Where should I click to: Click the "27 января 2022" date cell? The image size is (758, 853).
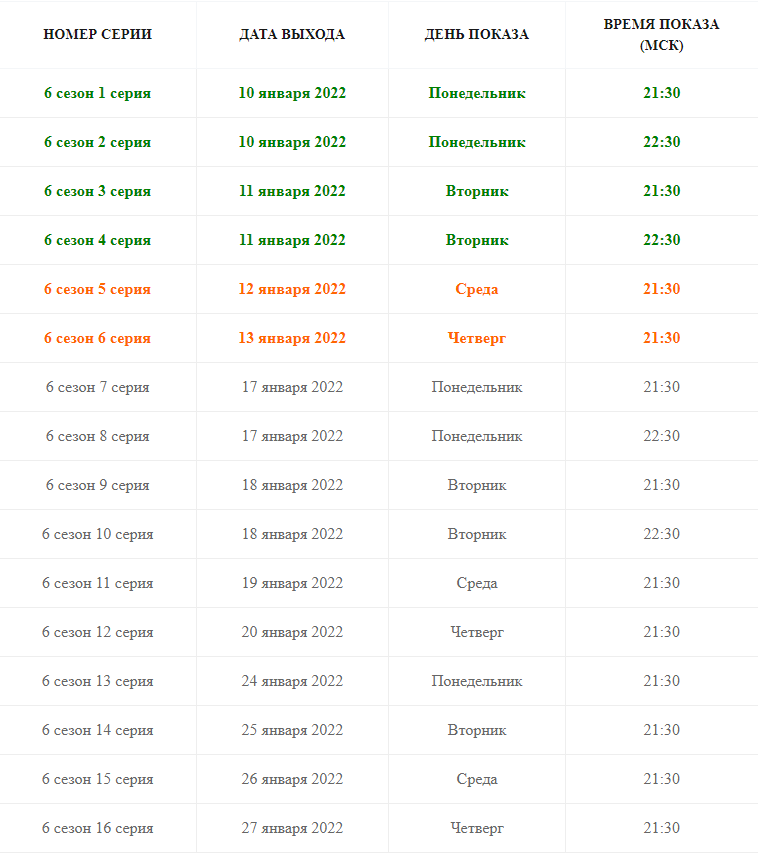coord(292,828)
